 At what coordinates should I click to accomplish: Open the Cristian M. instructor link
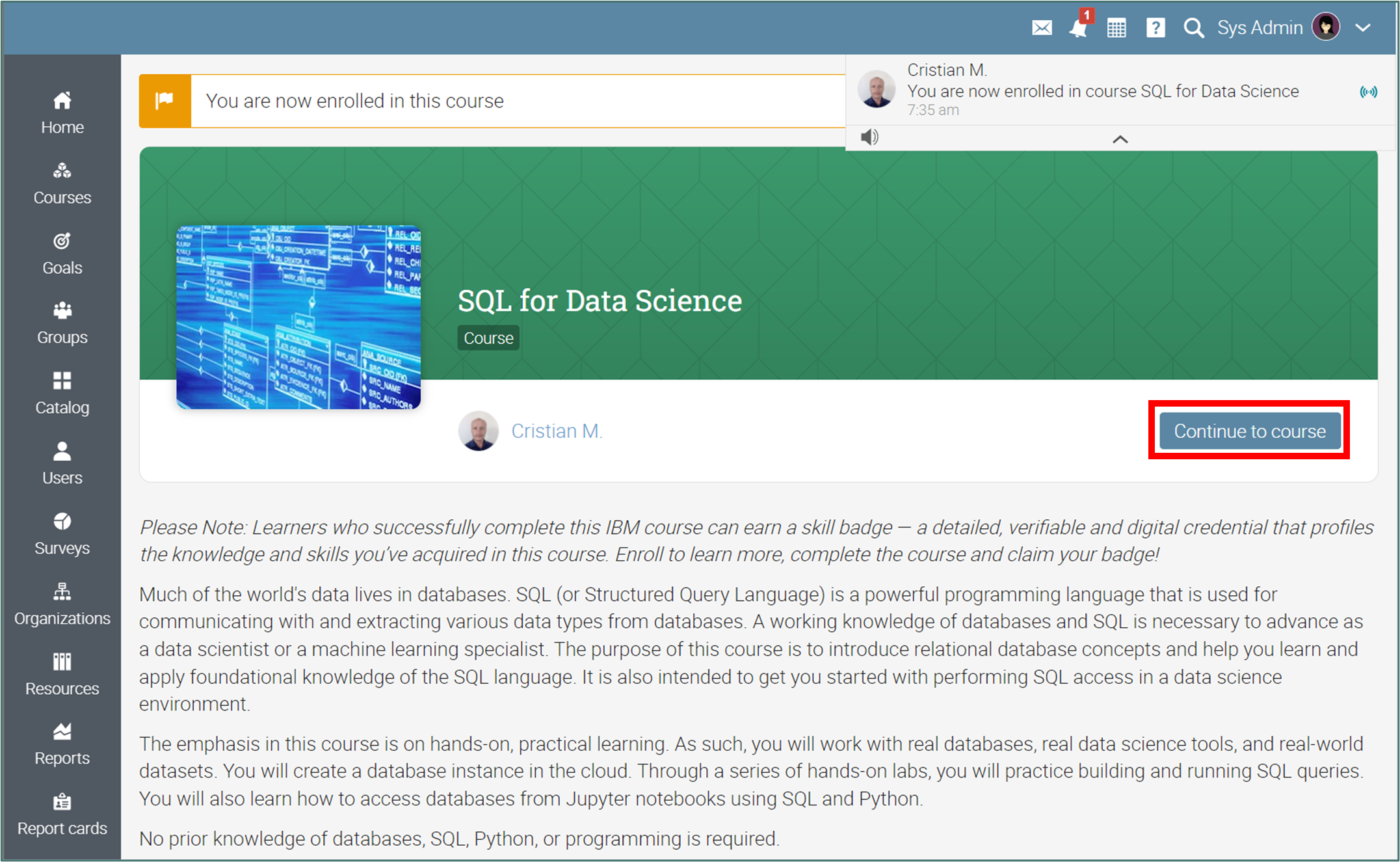coord(557,431)
